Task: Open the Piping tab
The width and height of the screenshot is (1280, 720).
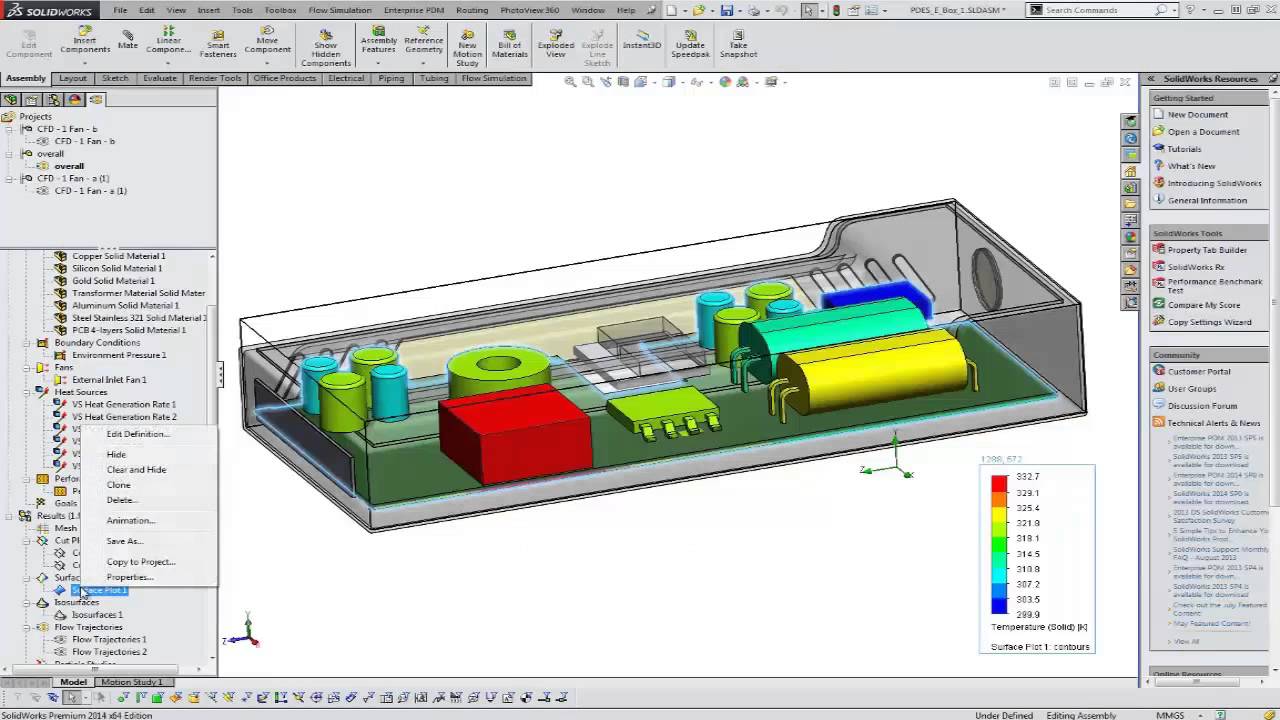Action: [x=391, y=78]
